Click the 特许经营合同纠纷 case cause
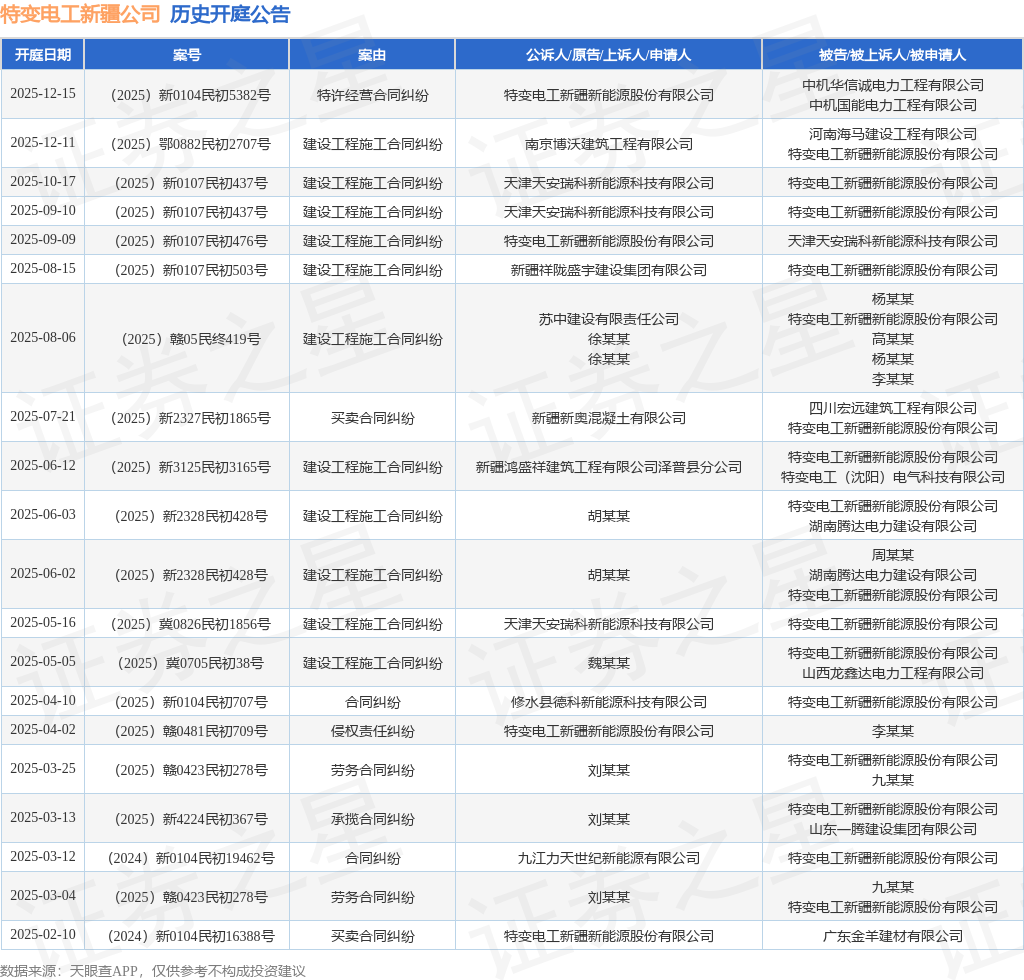This screenshot has height=980, width=1024. (x=372, y=95)
